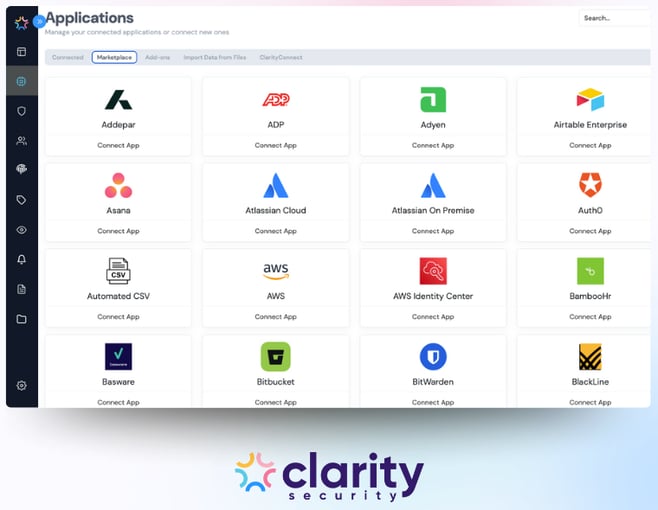Connect App for Addepar
This screenshot has height=510, width=658.
tap(118, 145)
